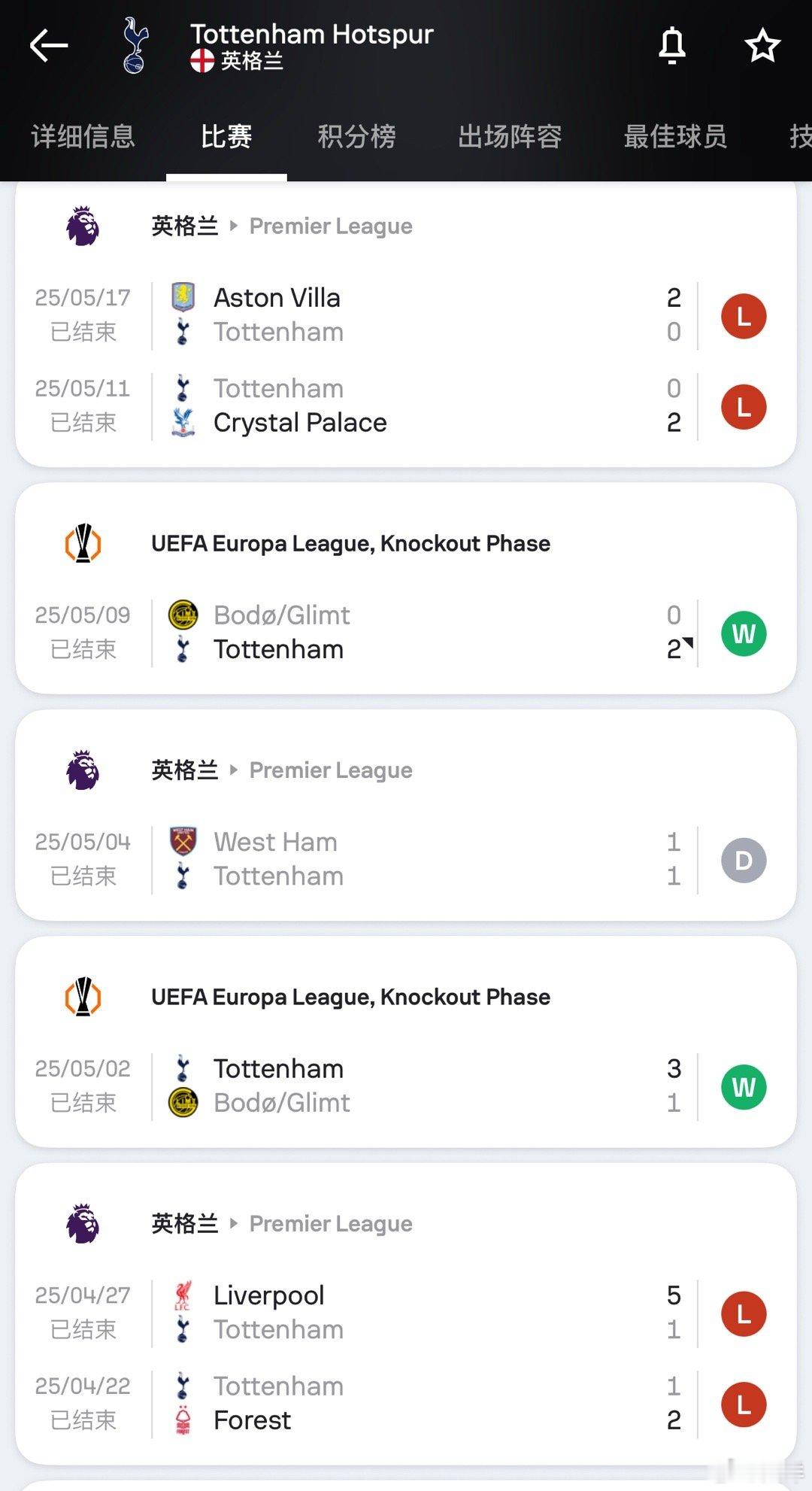This screenshot has width=812, height=1491.
Task: Click the grey D result badge
Action: click(744, 860)
